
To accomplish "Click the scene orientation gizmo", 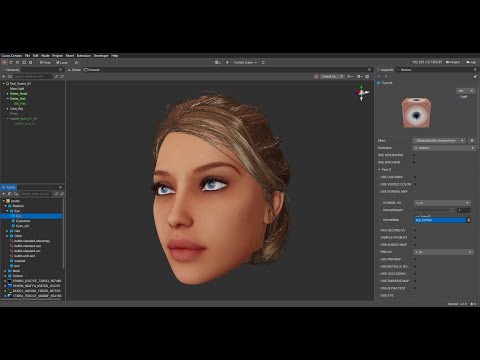I will 362,93.
